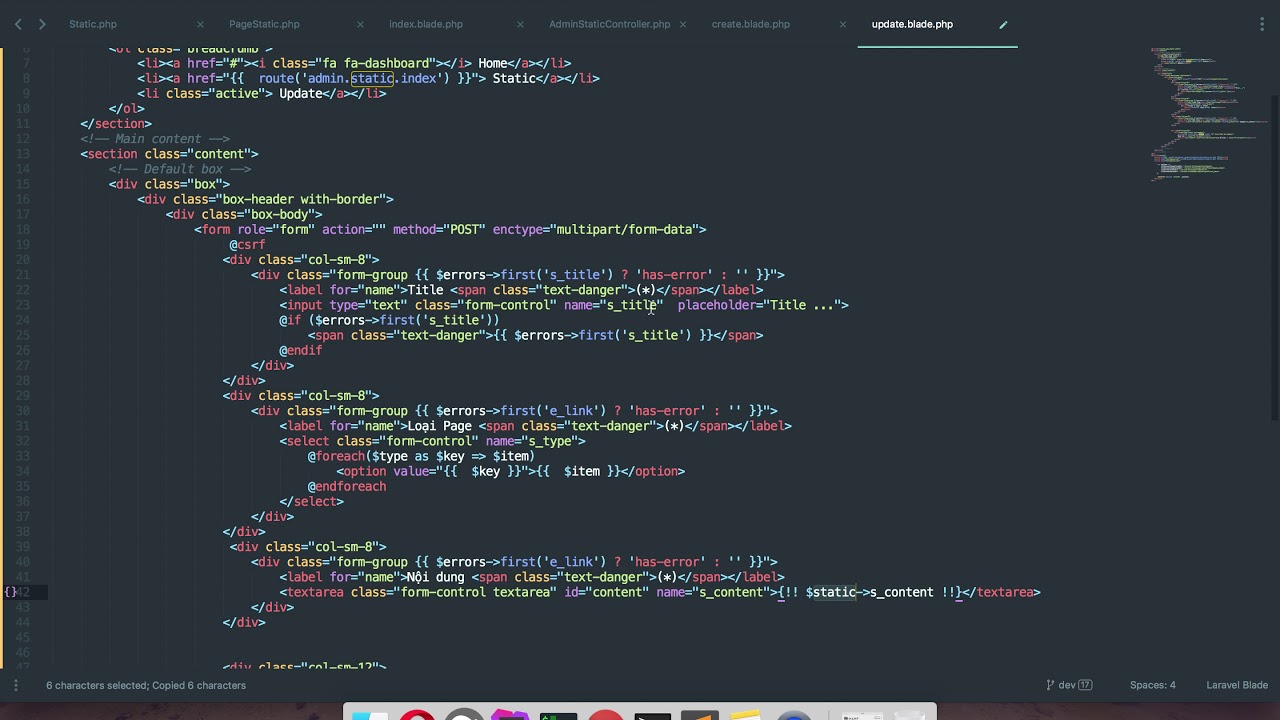
Task: Switch to the Static.php tab
Action: [x=93, y=24]
